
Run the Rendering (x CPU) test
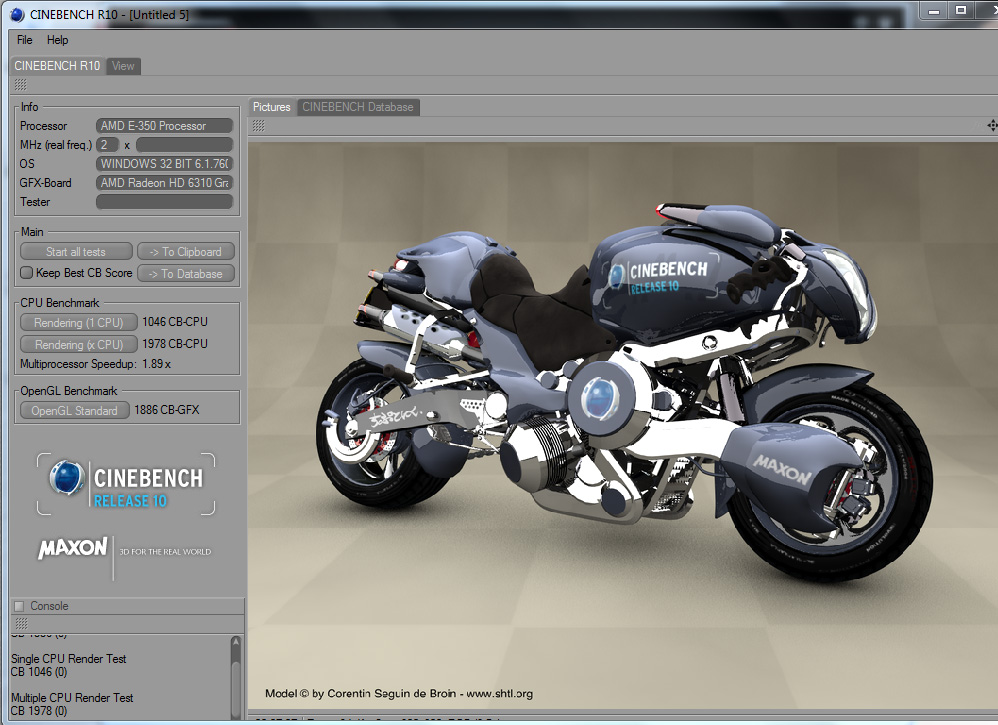[x=78, y=344]
